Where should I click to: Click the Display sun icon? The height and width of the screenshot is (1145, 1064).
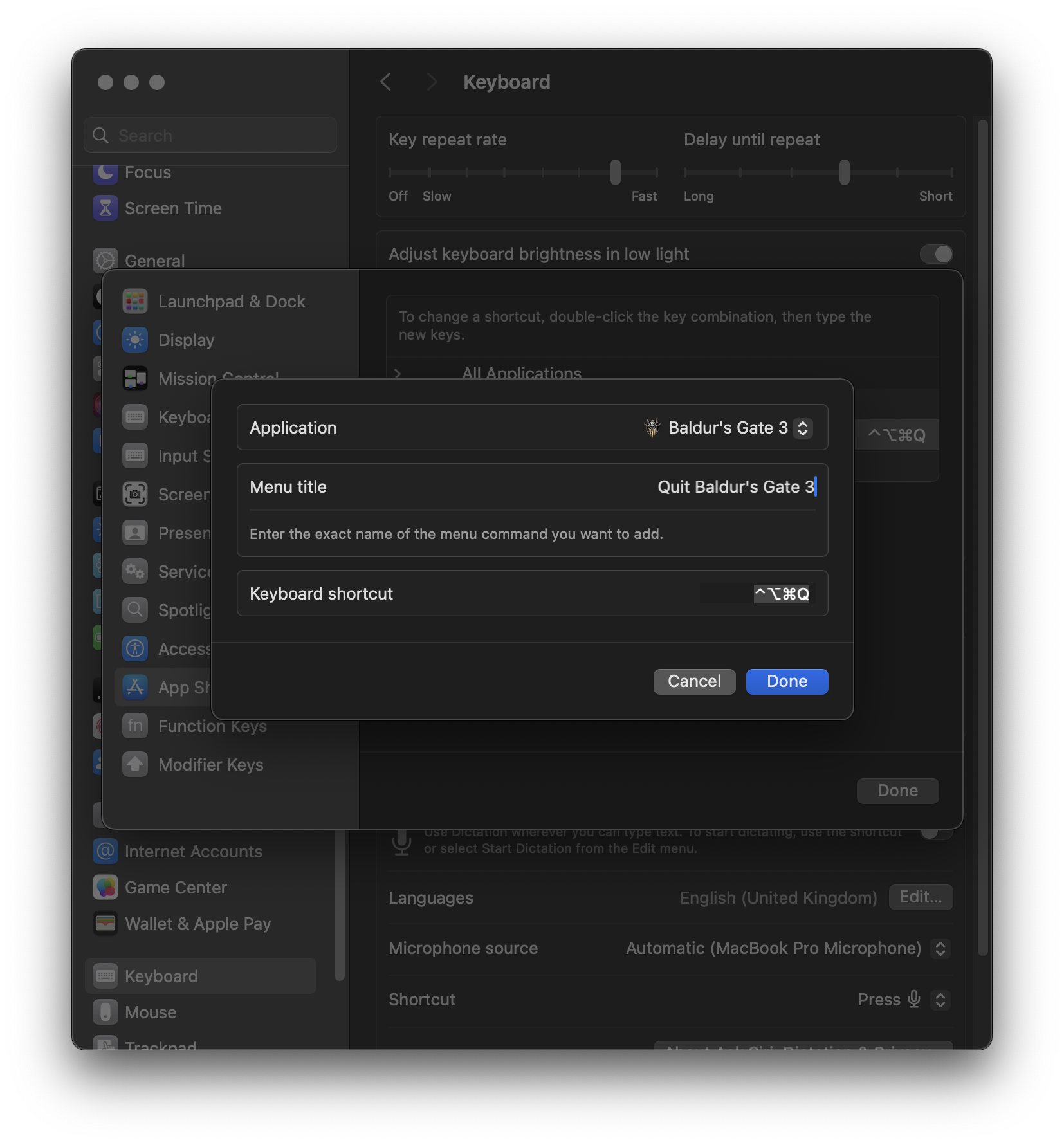coord(135,340)
